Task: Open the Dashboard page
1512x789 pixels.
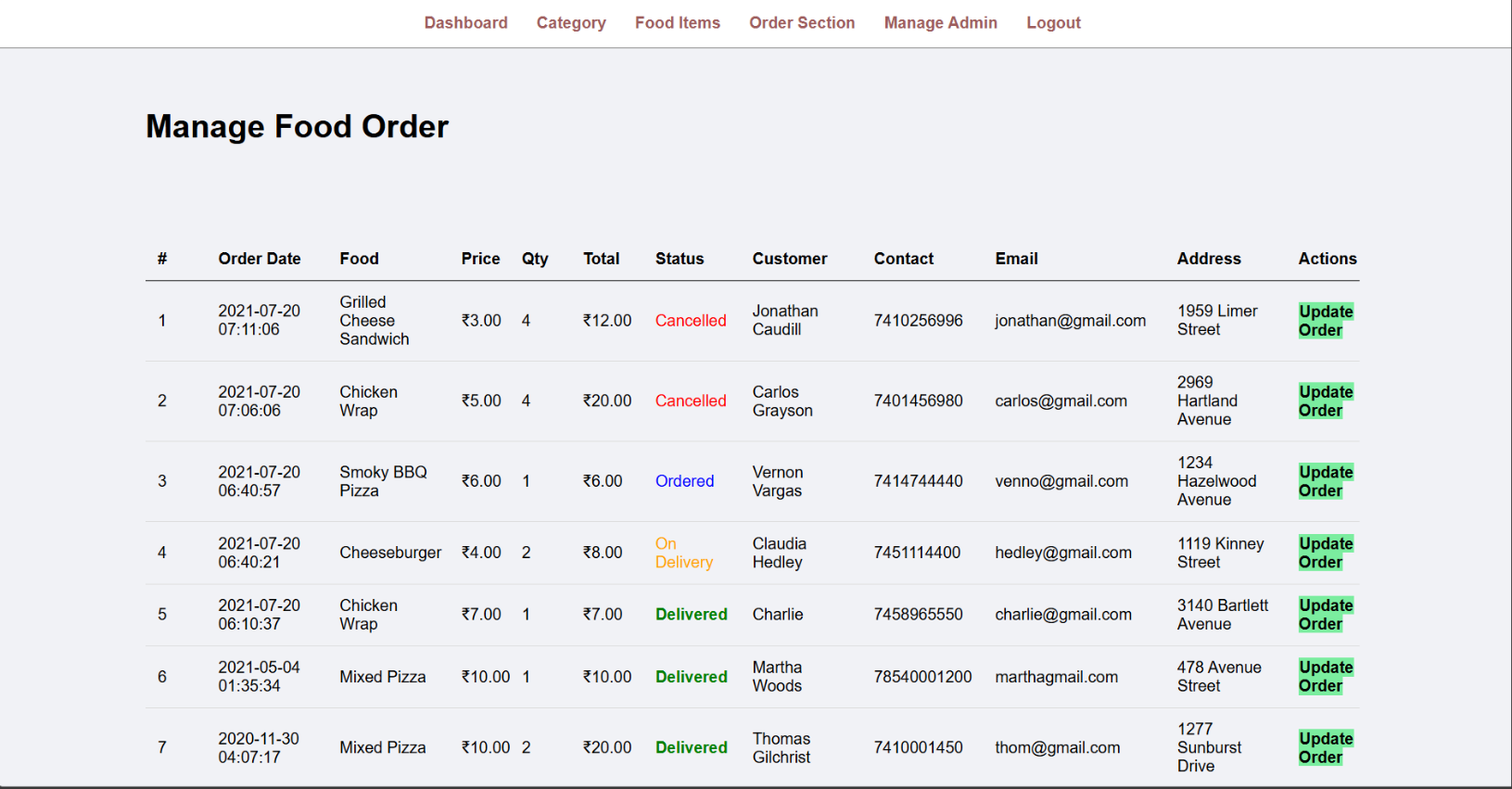Action: click(x=465, y=23)
